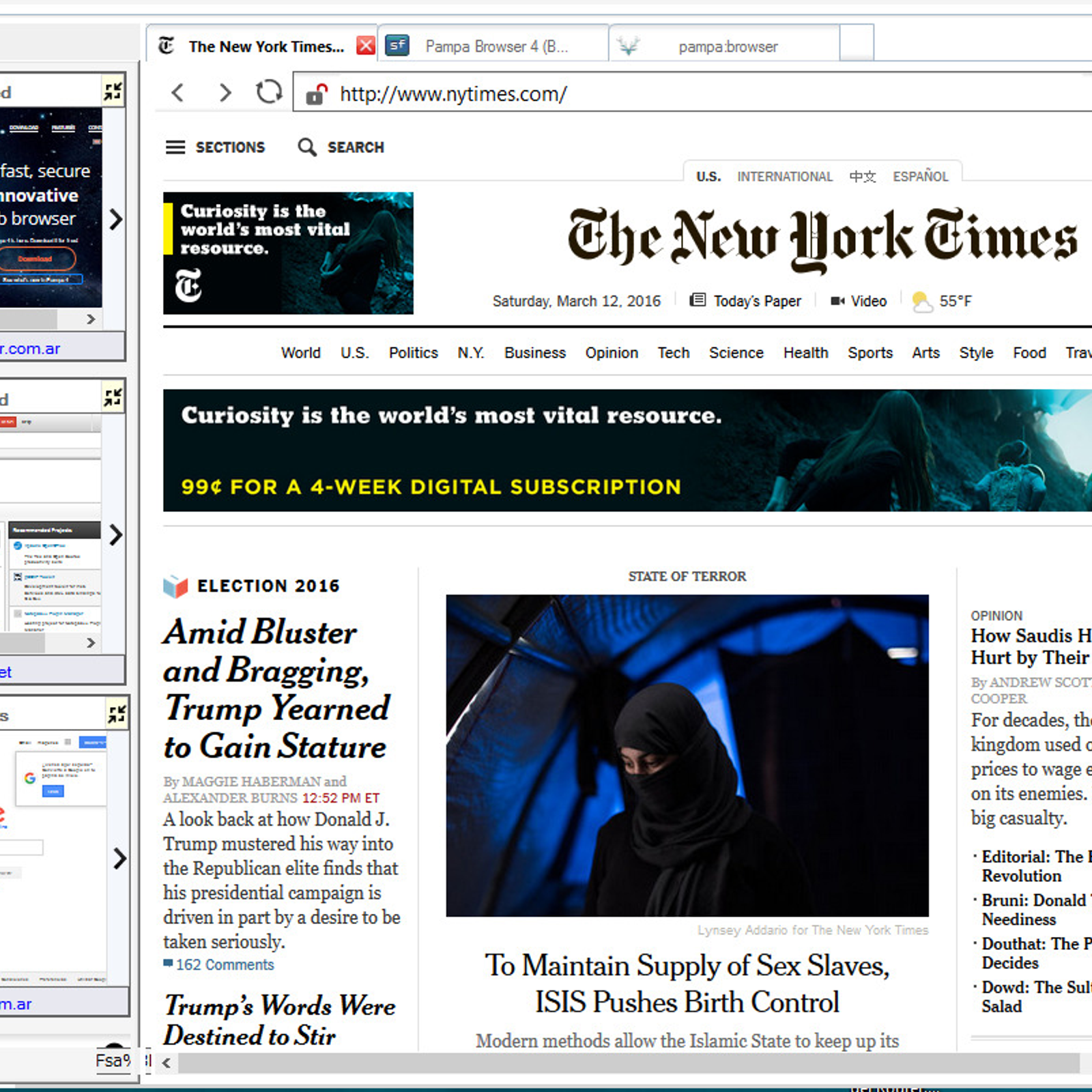Select the U.S. edition

click(708, 177)
